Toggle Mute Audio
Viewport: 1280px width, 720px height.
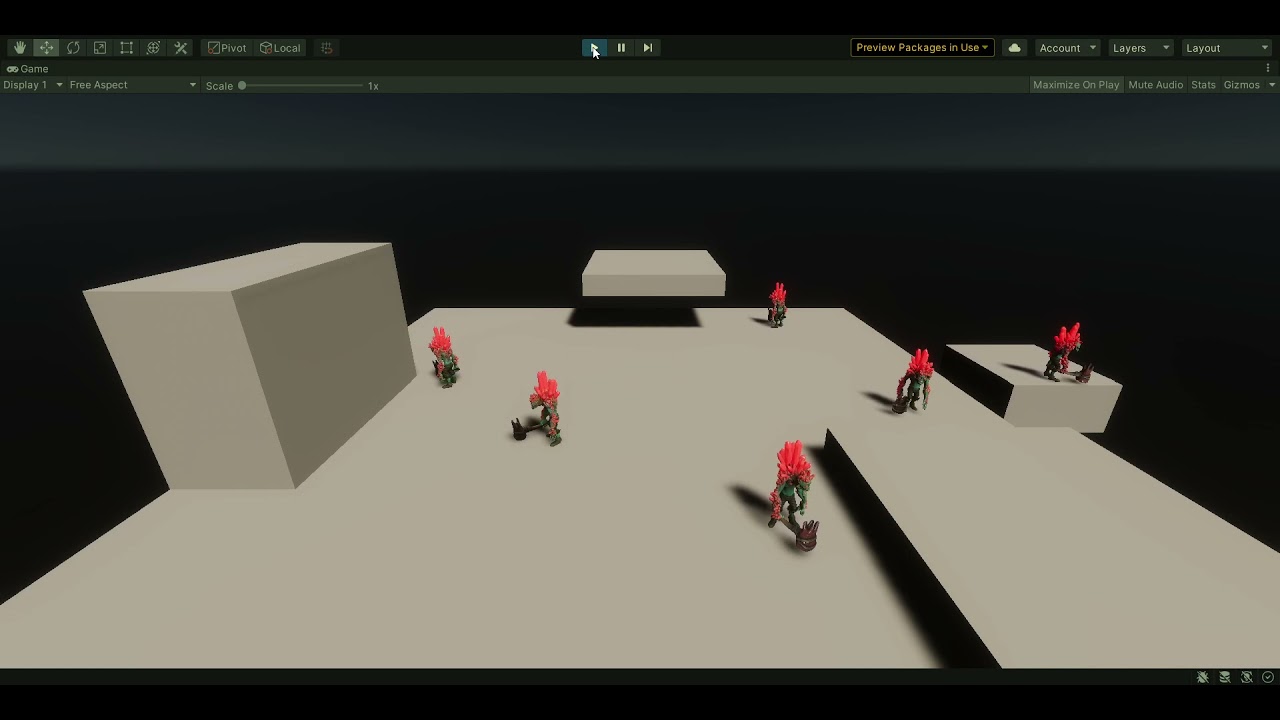click(x=1155, y=85)
